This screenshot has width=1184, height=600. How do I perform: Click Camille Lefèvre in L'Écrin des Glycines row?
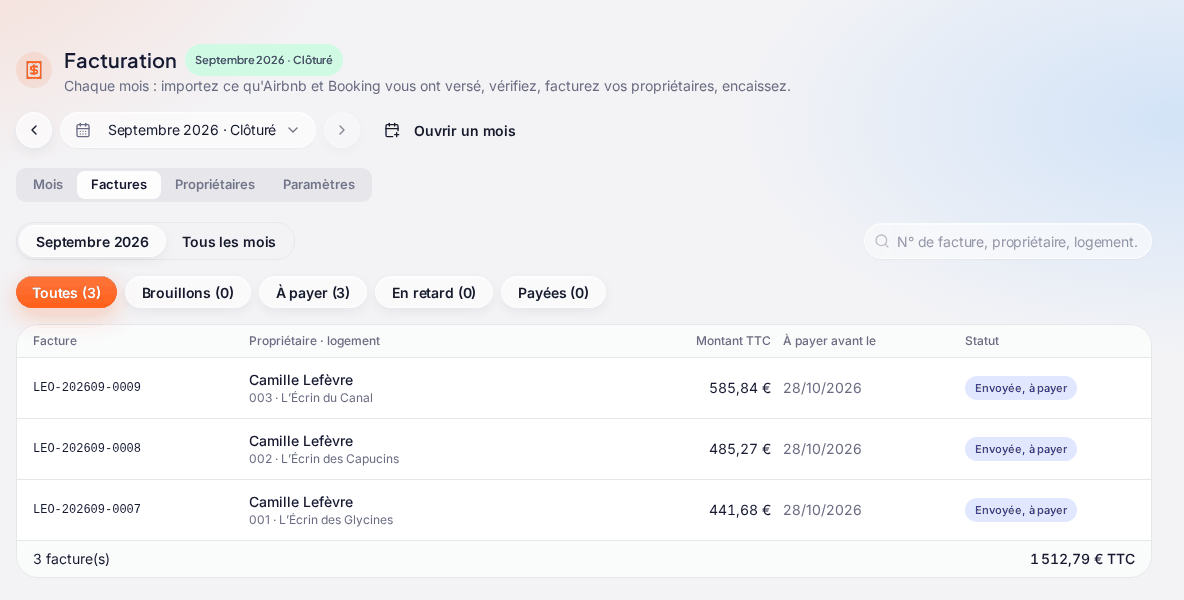301,503
